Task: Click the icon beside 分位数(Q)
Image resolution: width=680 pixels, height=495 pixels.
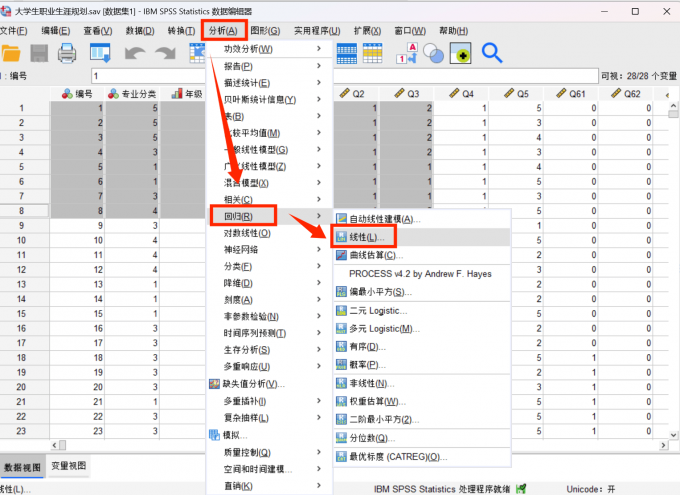Action: [x=341, y=438]
